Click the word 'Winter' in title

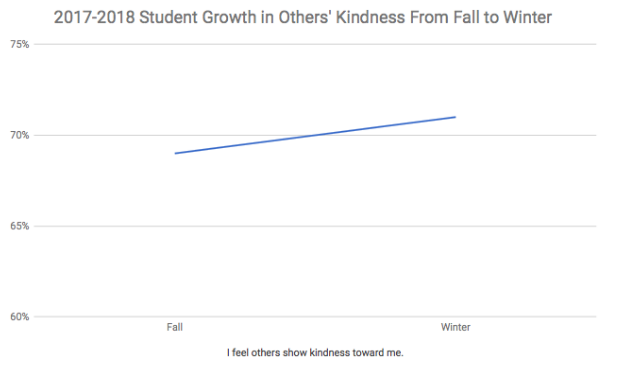click(527, 17)
